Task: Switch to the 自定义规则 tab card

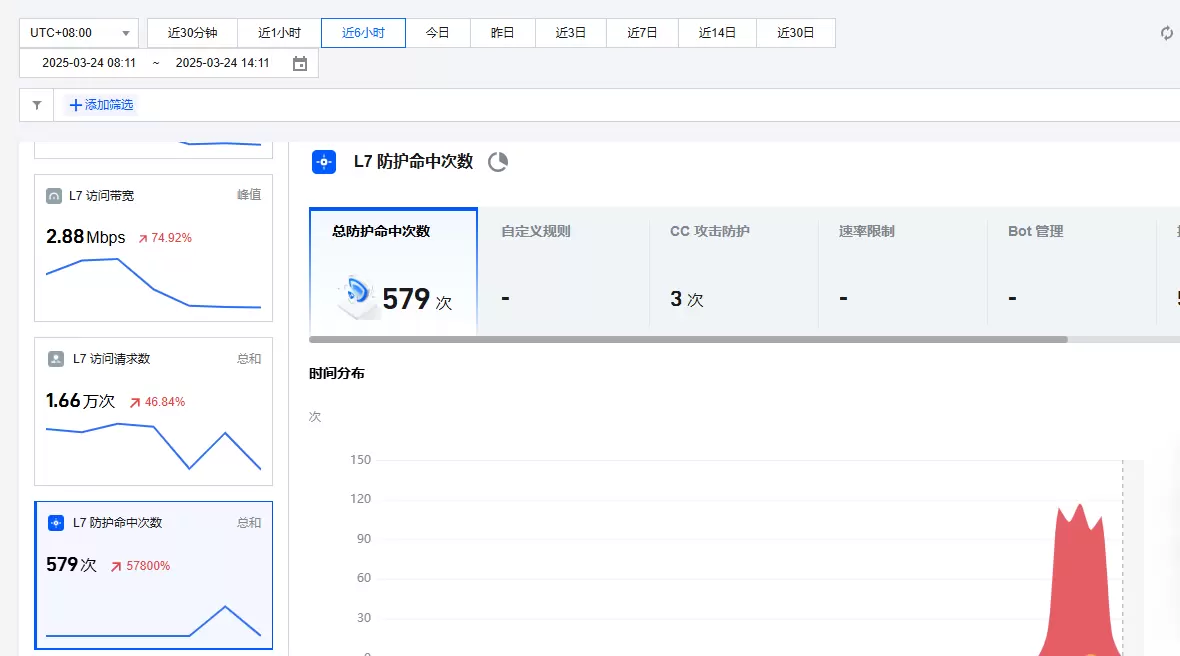Action: (x=563, y=272)
